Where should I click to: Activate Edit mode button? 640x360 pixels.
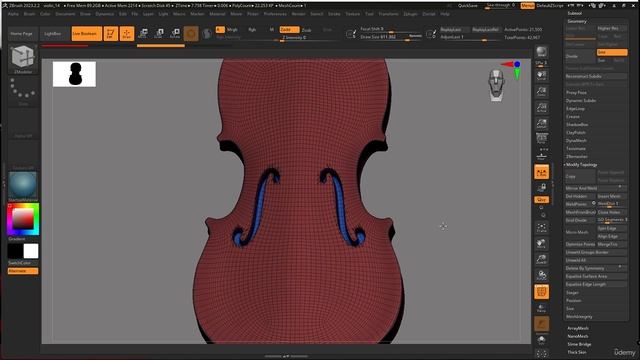111,33
